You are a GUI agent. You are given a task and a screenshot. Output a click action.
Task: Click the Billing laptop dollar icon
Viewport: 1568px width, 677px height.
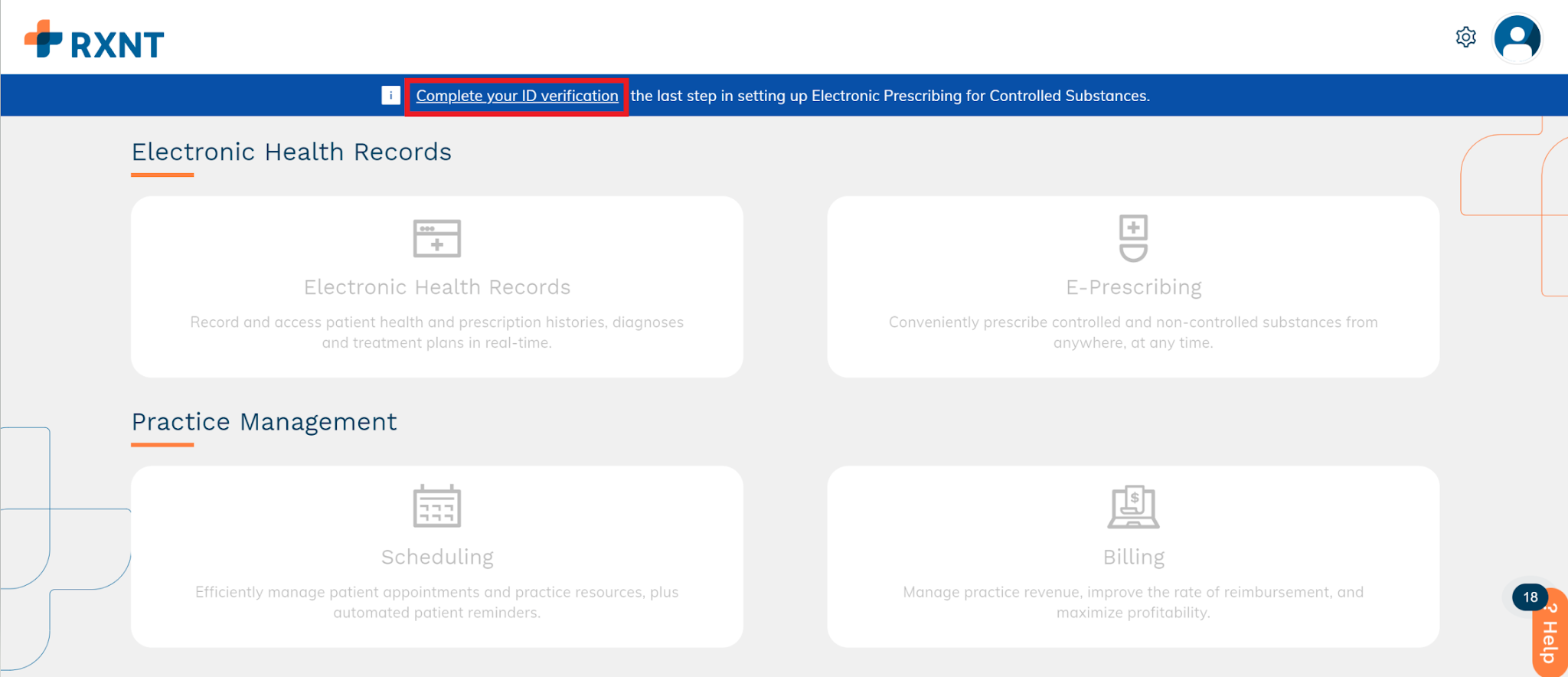[x=1133, y=506]
